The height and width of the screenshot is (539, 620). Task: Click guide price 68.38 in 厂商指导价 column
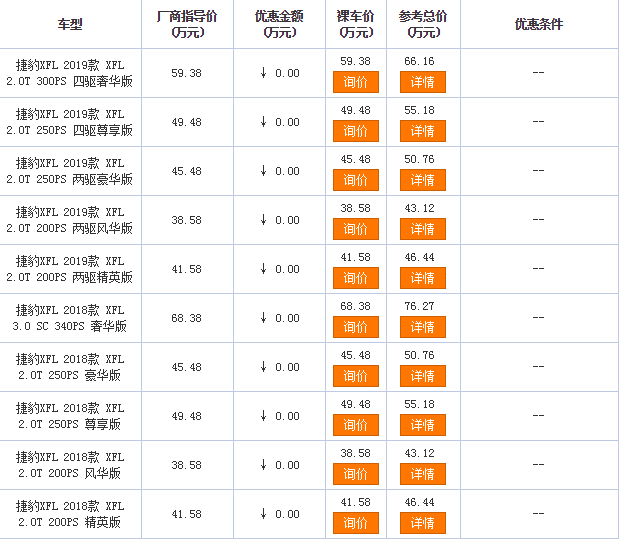click(186, 318)
